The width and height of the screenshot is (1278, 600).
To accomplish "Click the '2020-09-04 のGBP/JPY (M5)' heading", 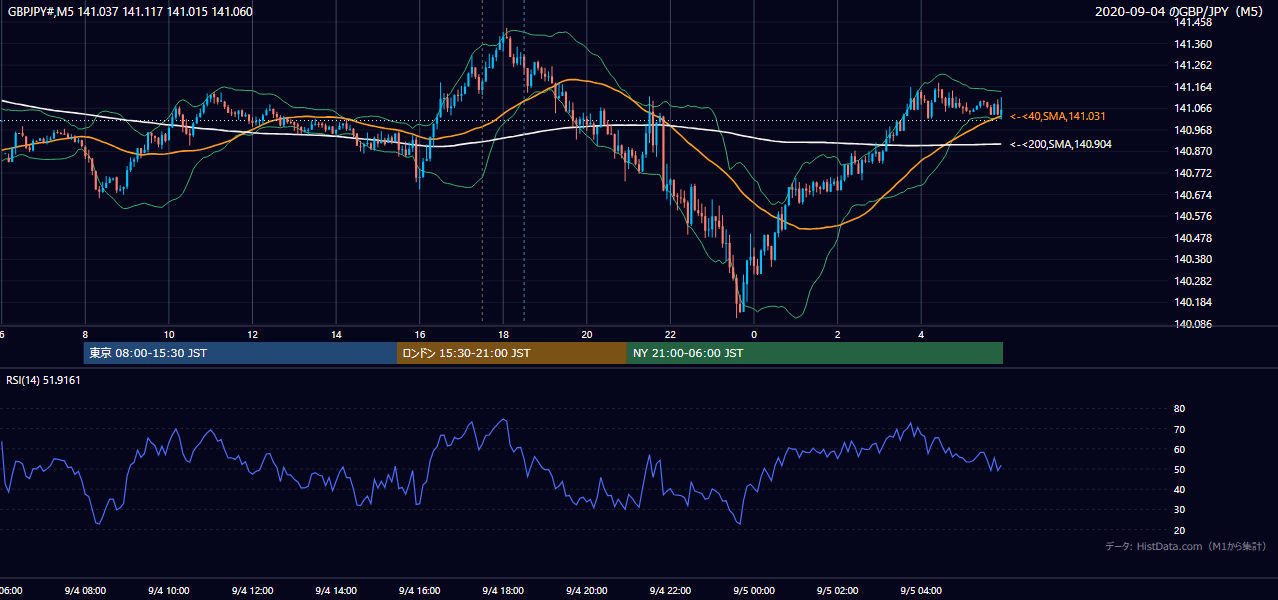I will [x=1181, y=12].
